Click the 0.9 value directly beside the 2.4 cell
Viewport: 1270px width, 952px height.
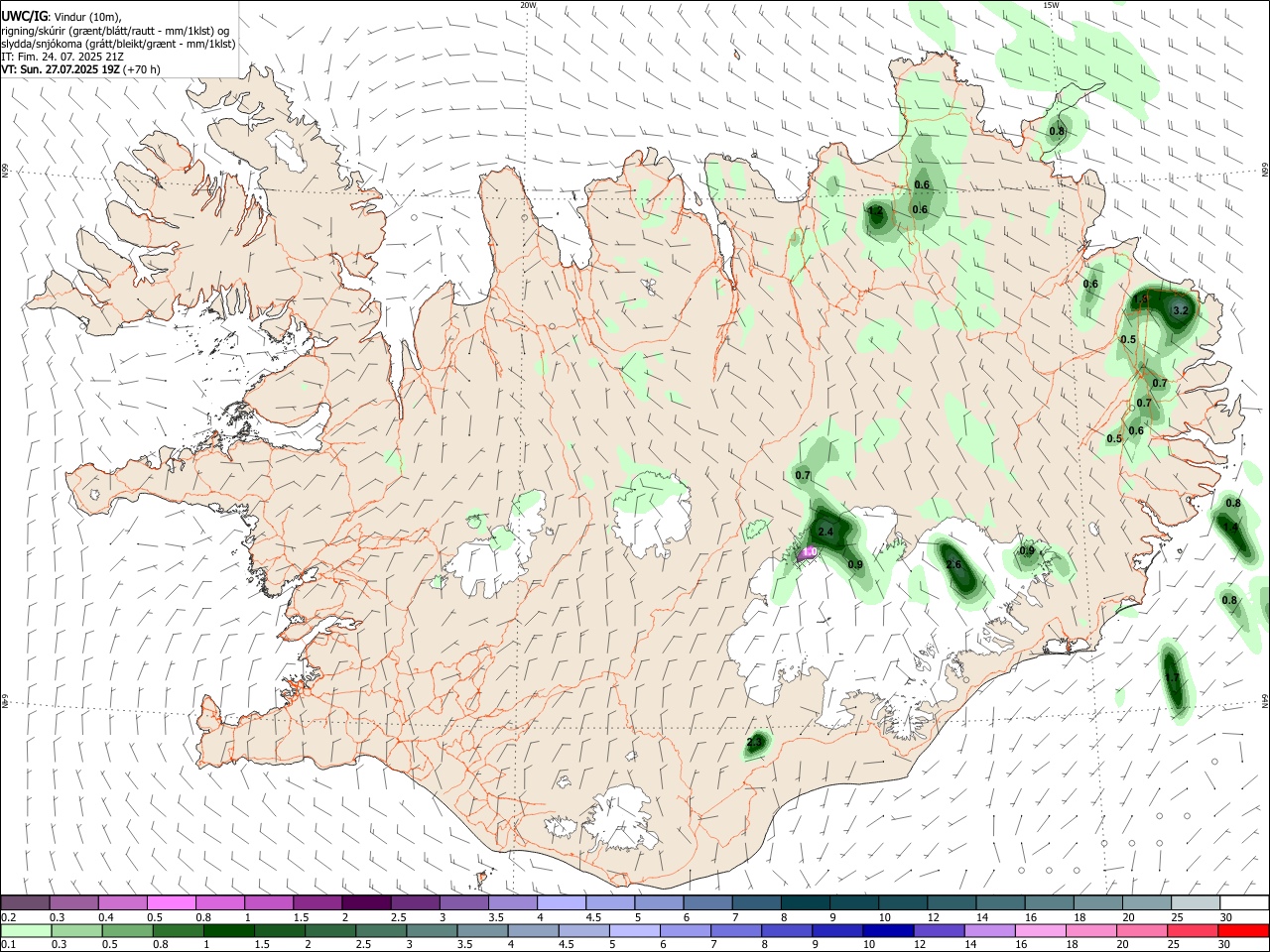point(855,564)
